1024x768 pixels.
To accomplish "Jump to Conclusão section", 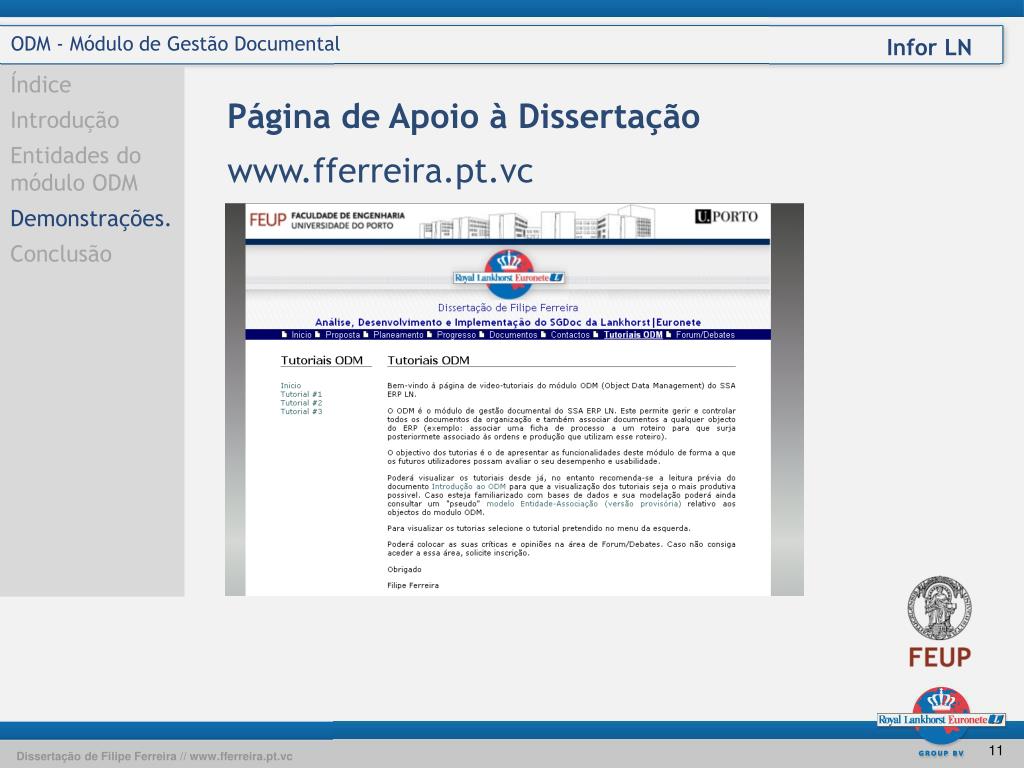I will click(61, 253).
